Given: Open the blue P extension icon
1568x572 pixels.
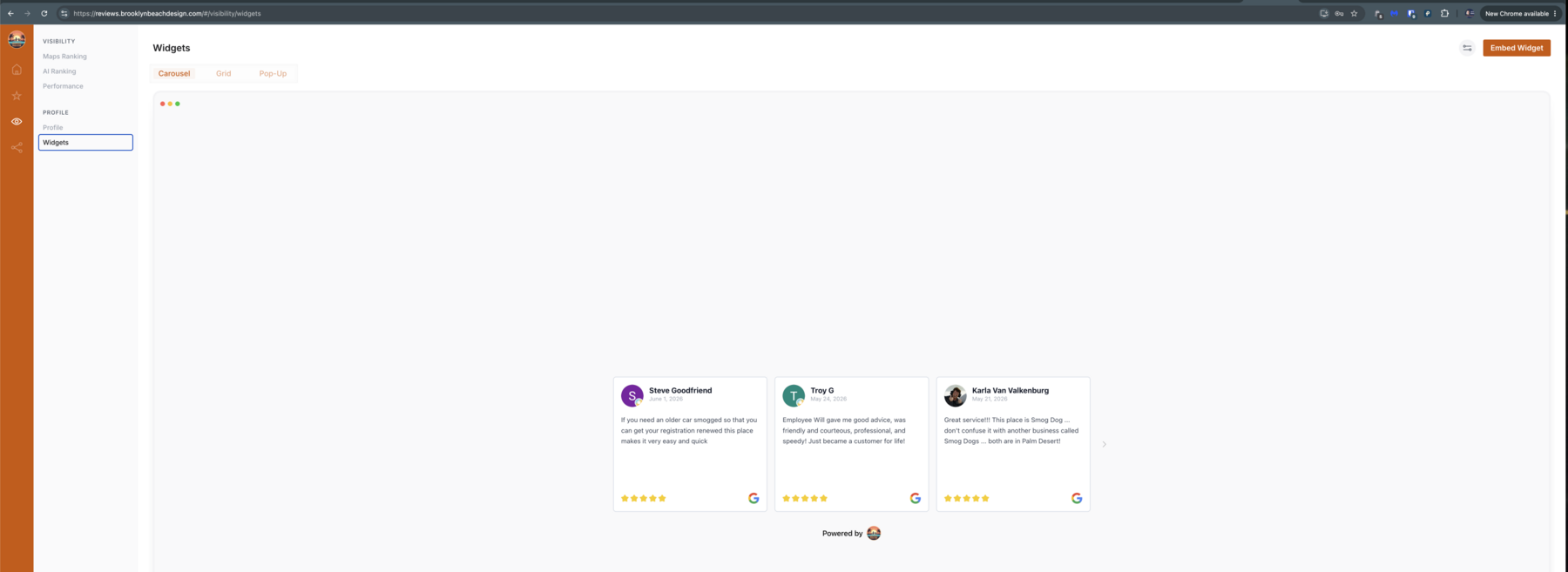Looking at the screenshot, I should click(1428, 14).
